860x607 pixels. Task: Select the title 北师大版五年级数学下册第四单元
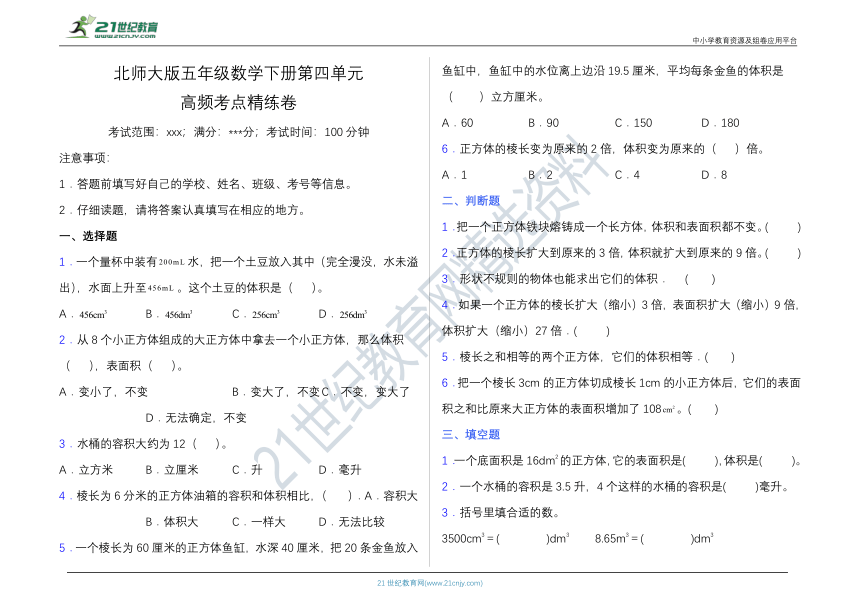pyautogui.click(x=239, y=73)
